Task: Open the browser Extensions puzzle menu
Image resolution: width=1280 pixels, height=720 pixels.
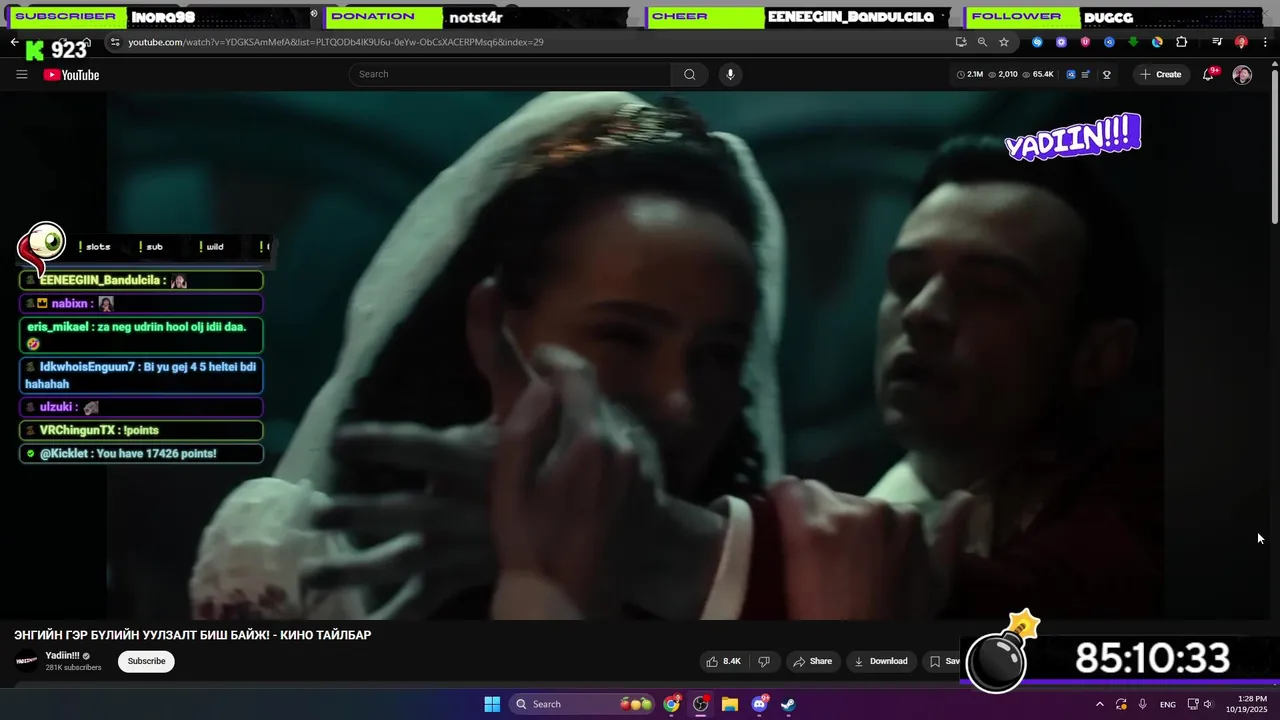Action: (x=1181, y=42)
